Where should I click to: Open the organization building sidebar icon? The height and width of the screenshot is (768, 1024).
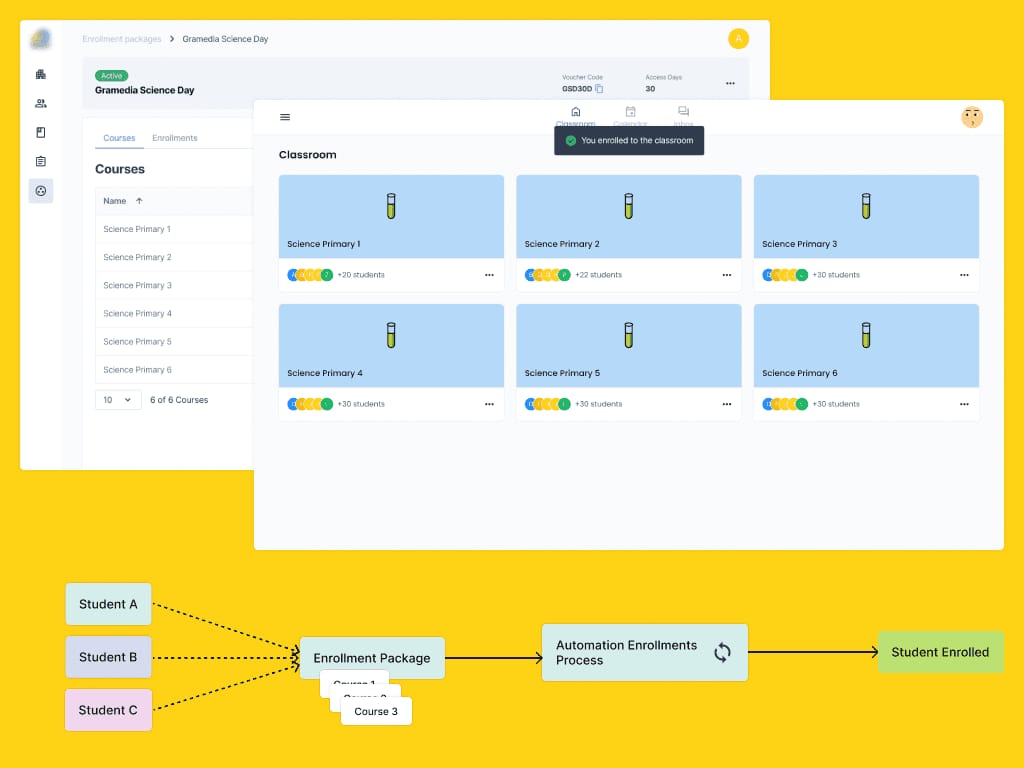pos(40,74)
